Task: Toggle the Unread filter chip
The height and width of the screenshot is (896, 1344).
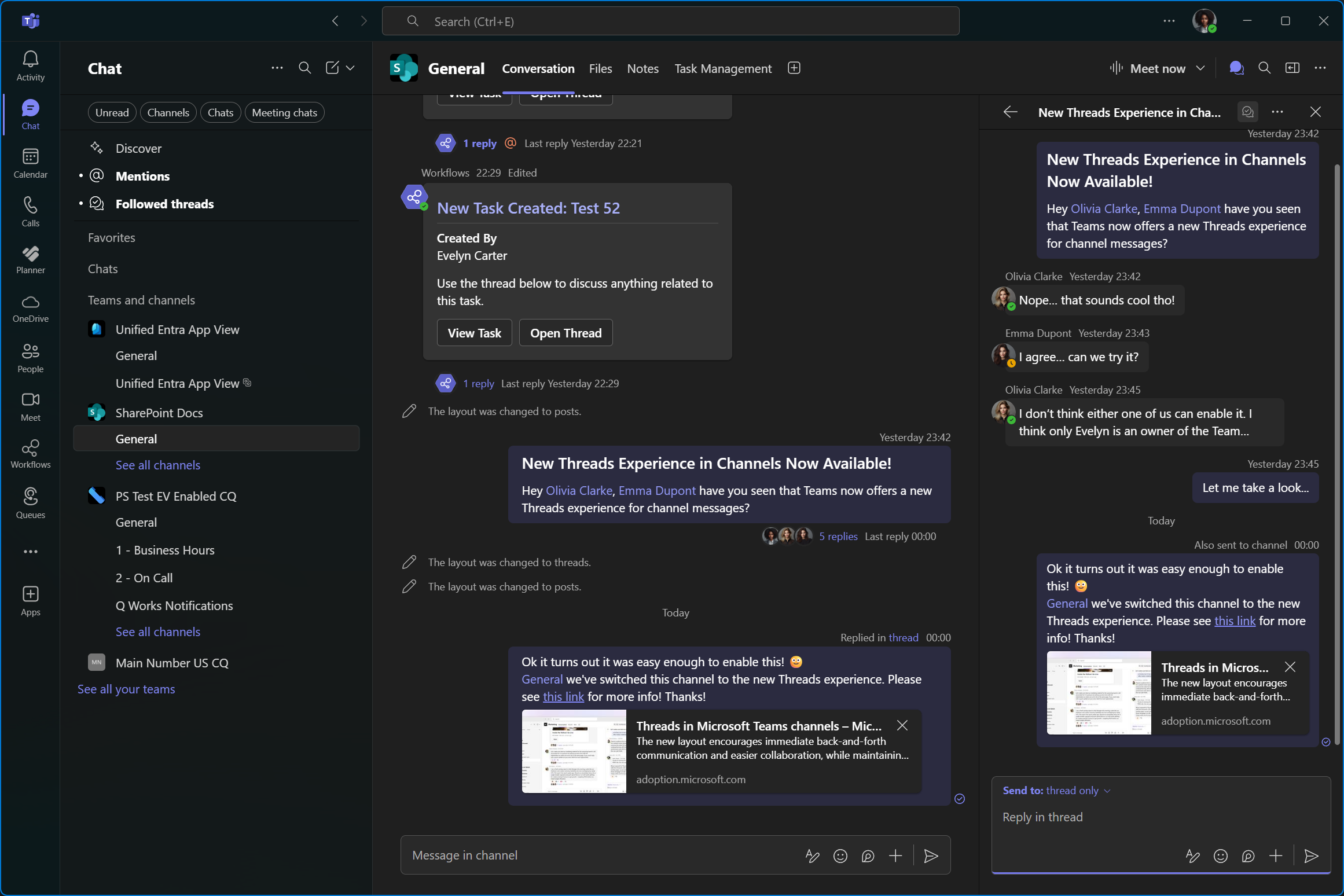Action: (112, 112)
